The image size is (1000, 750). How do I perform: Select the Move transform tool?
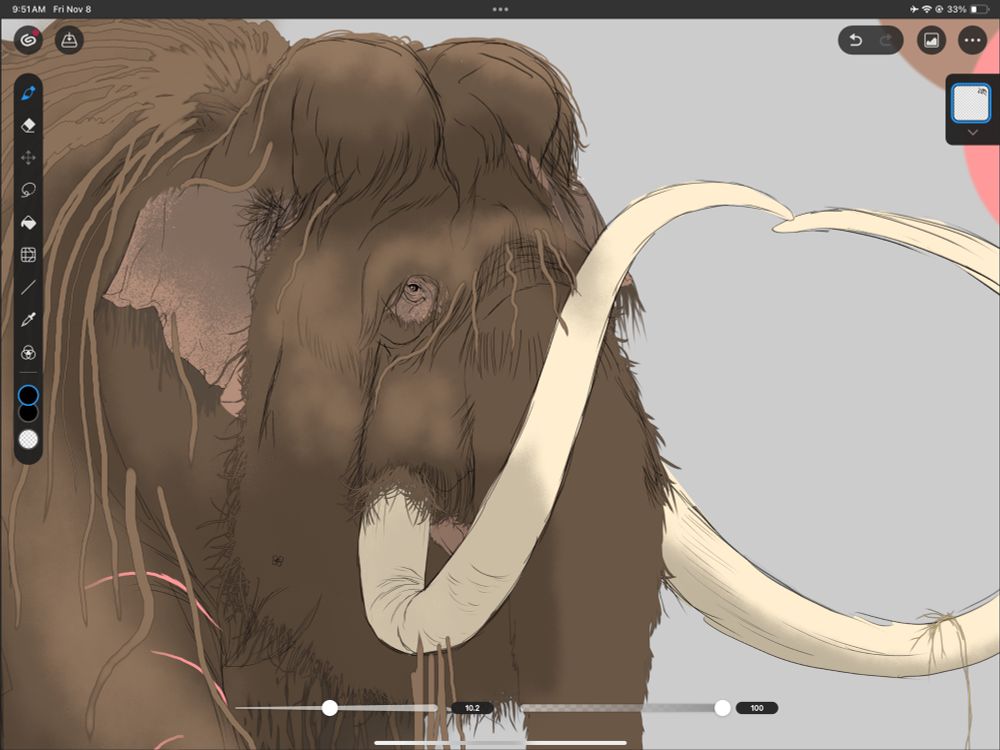click(x=28, y=158)
